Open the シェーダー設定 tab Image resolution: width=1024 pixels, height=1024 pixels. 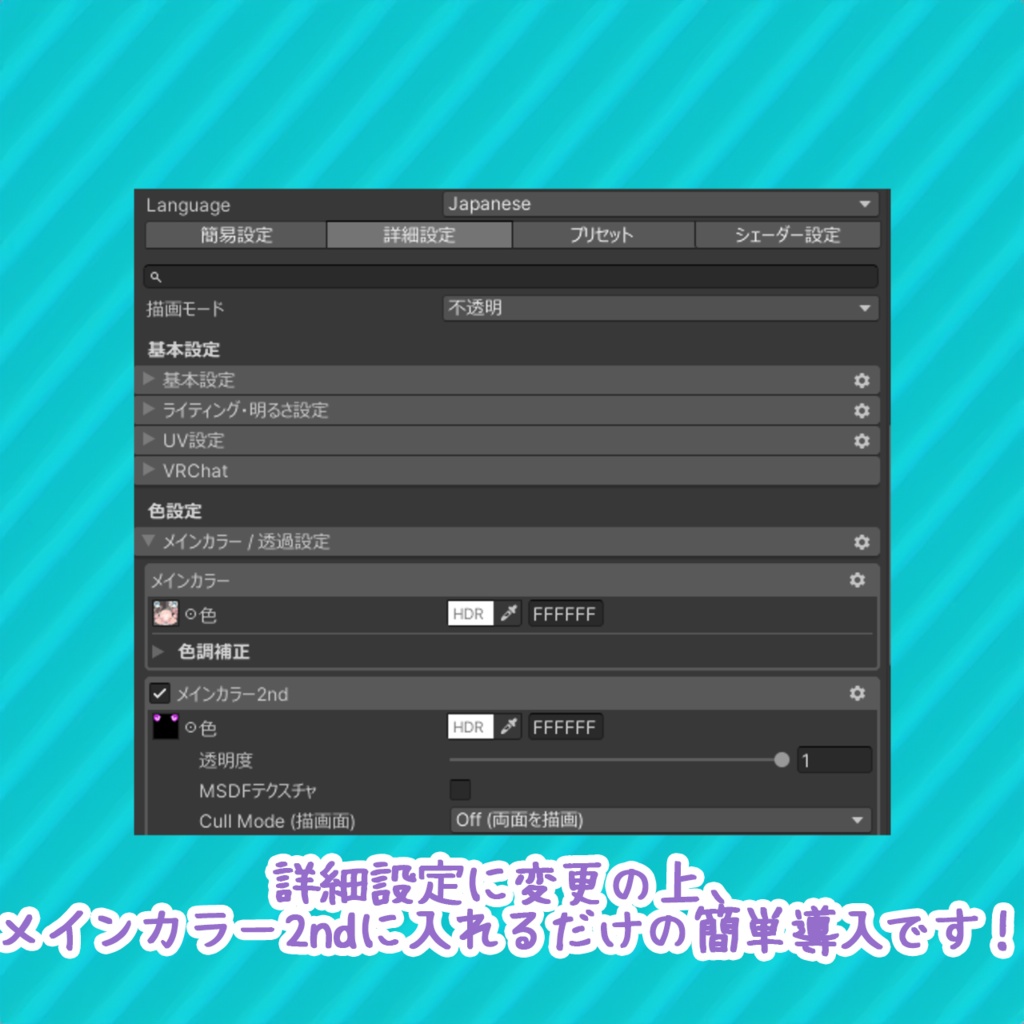click(x=785, y=235)
